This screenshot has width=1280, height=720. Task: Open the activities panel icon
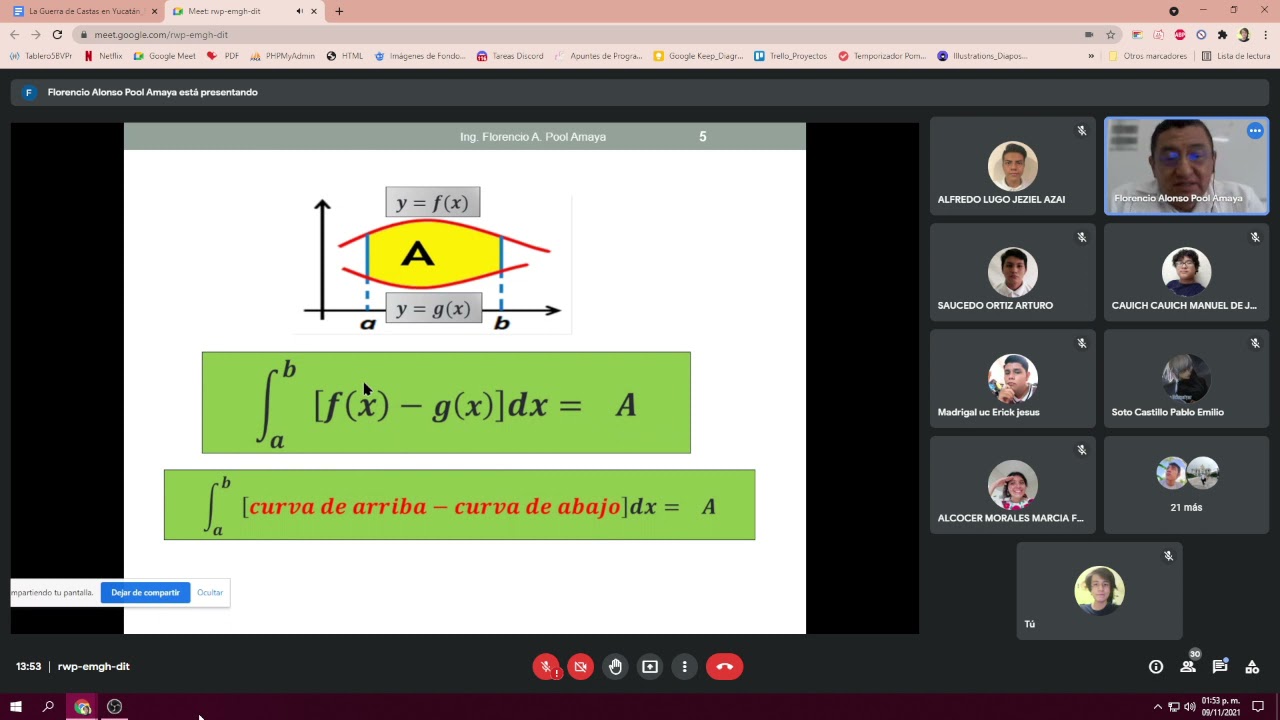pyautogui.click(x=1252, y=667)
